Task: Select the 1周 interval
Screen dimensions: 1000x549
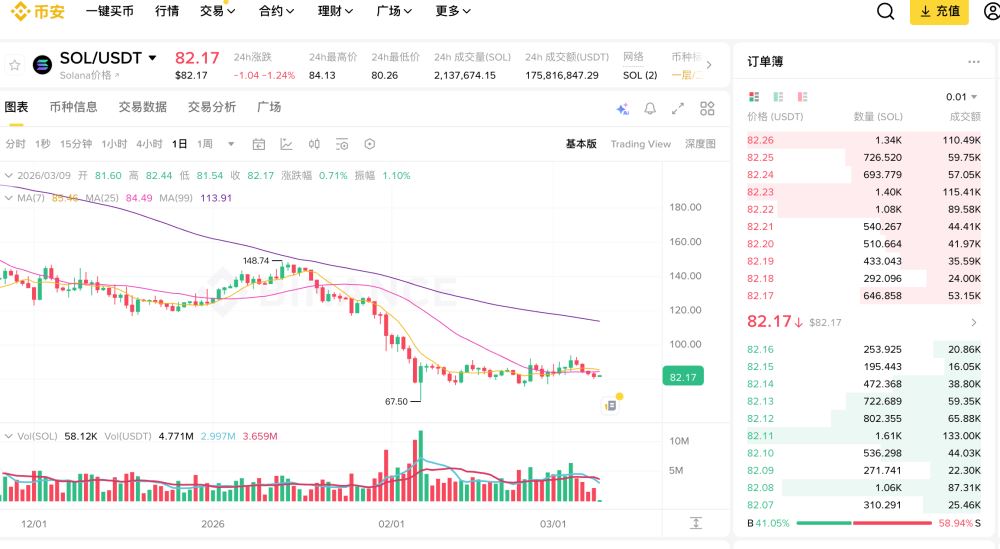Action: click(205, 144)
